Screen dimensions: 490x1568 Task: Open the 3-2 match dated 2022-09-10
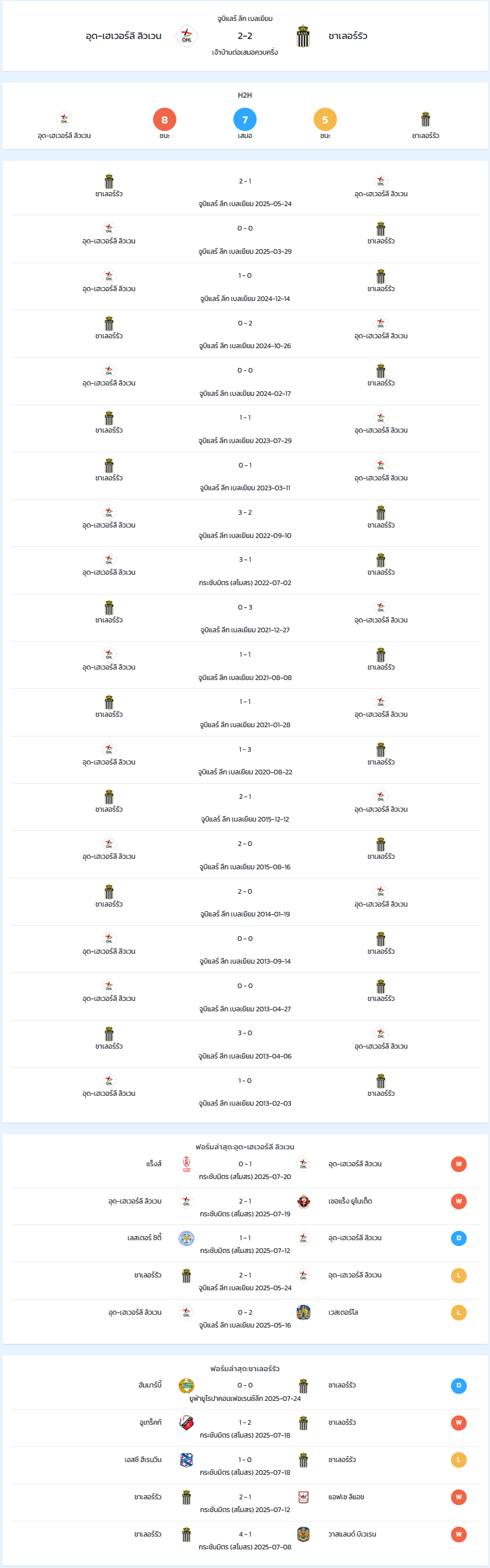244,523
